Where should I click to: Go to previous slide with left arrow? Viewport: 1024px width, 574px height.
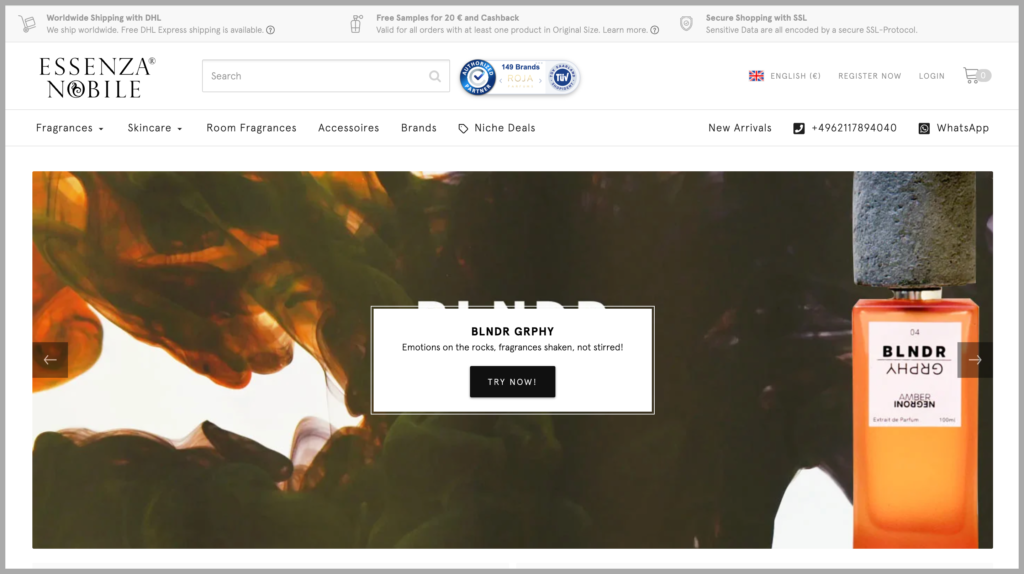(x=50, y=360)
